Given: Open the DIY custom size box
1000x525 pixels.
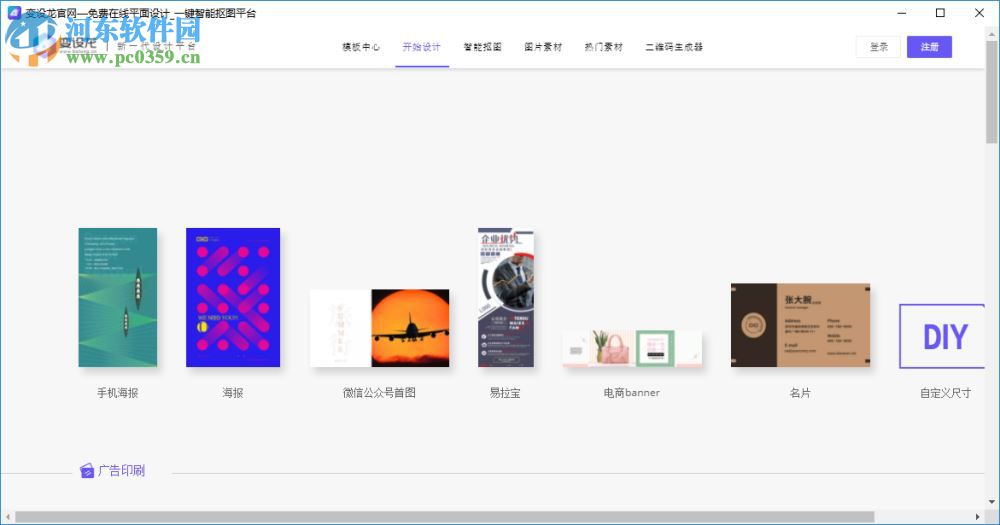Looking at the screenshot, I should pos(942,336).
